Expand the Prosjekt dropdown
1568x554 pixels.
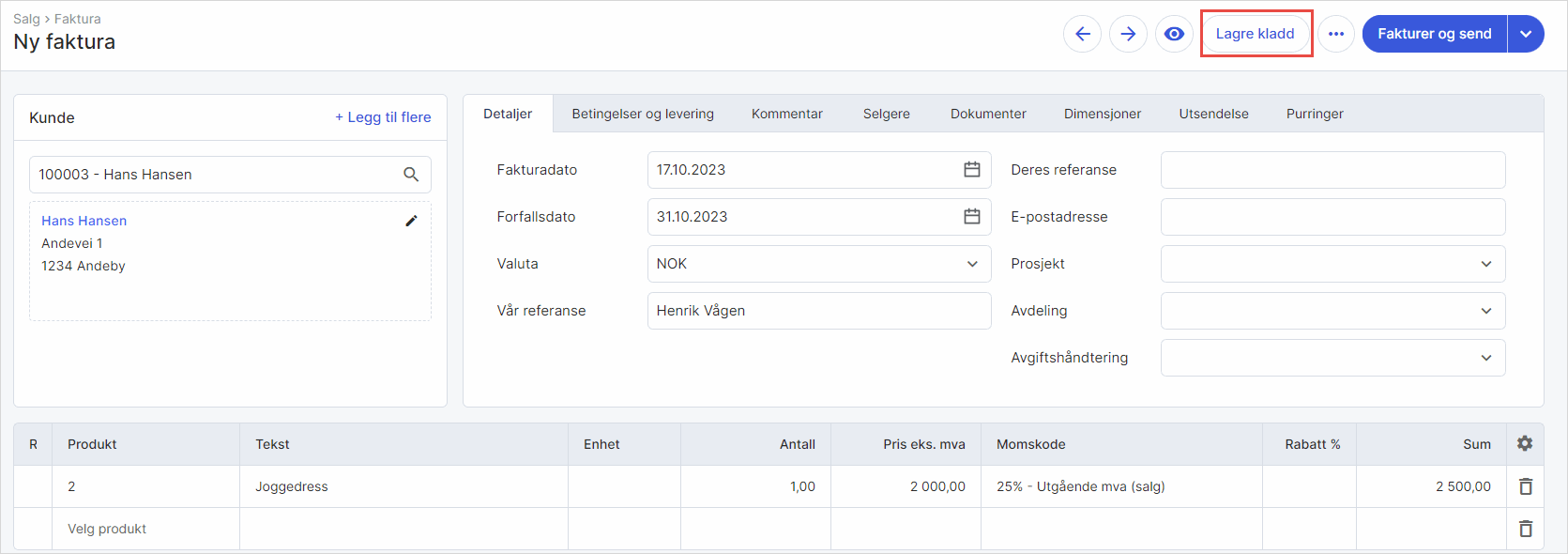1486,264
